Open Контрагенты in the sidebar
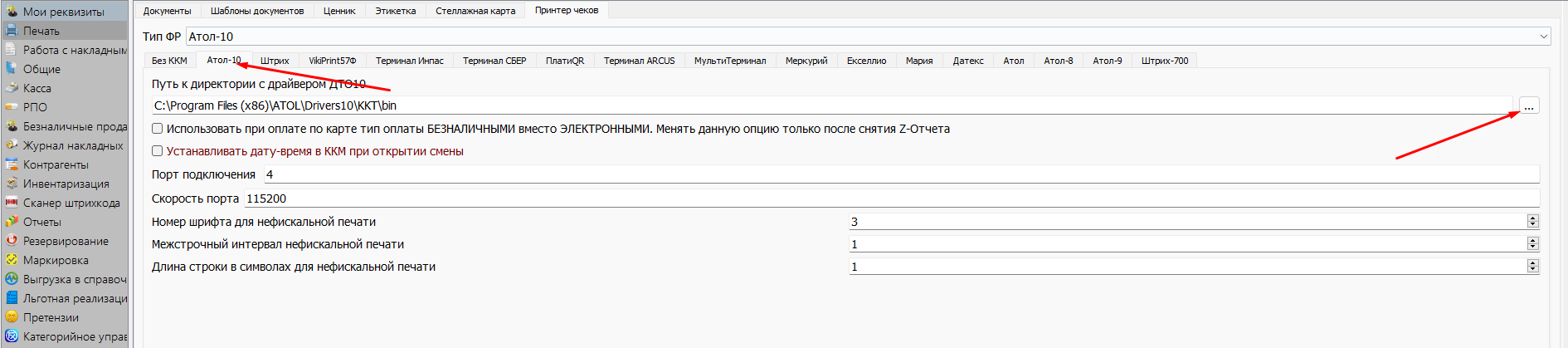Viewport: 1568px width, 348px height. [x=56, y=164]
